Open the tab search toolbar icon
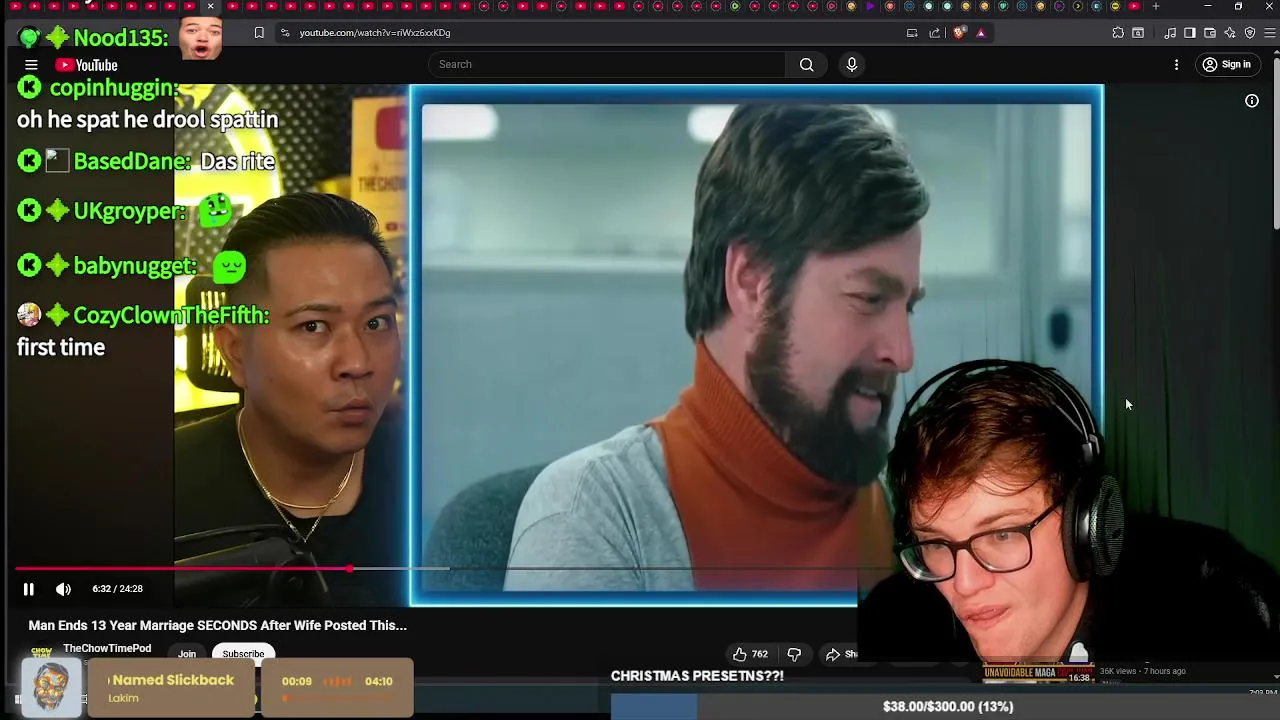Screen dimensions: 1280x720 1138,33
